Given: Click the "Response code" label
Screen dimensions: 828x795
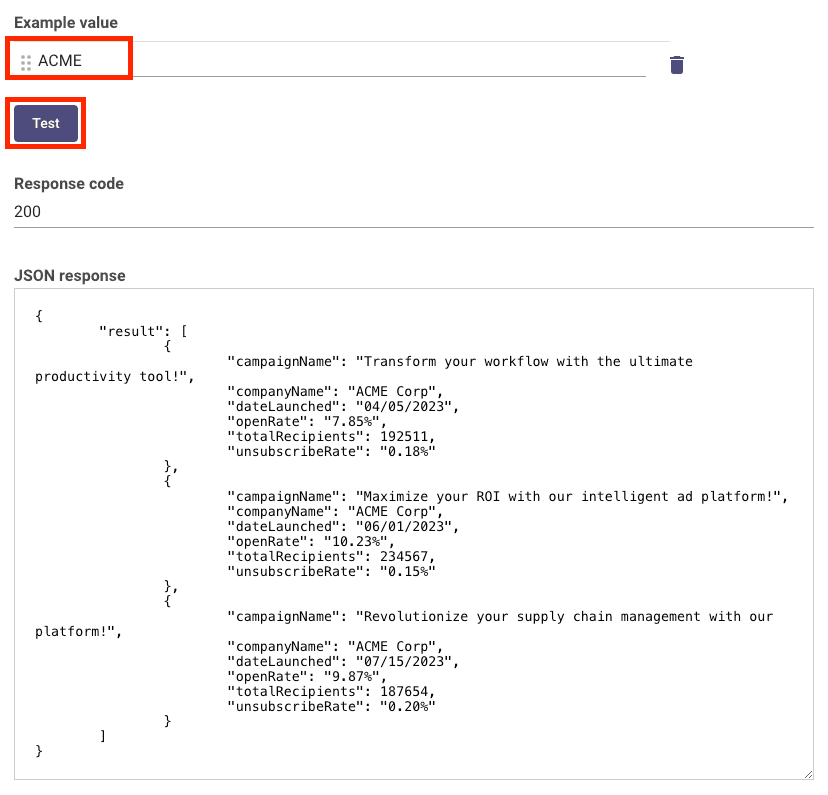Looking at the screenshot, I should 69,184.
